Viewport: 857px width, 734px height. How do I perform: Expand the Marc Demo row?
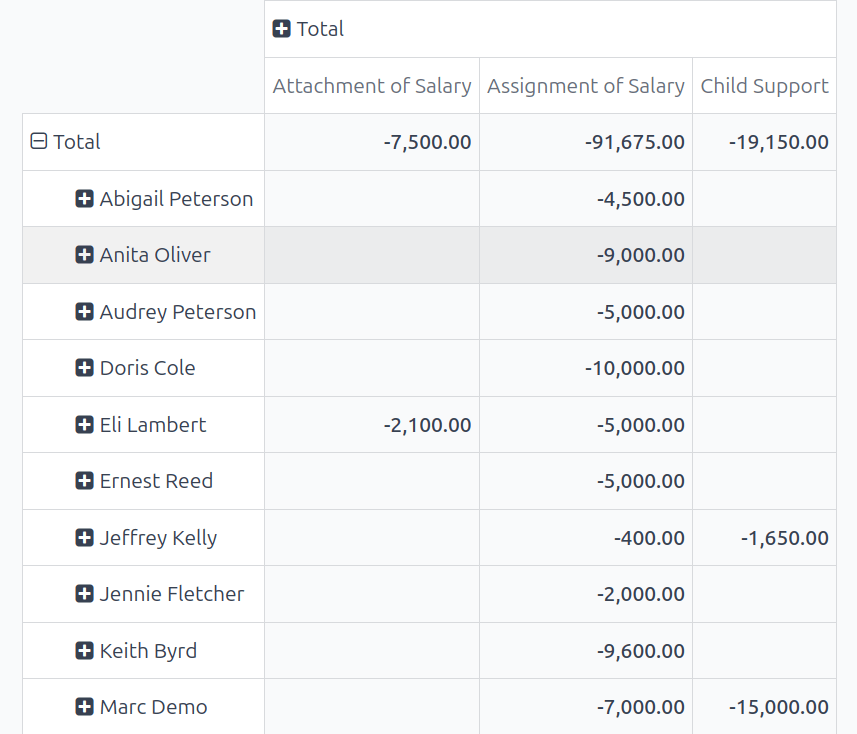pyautogui.click(x=84, y=706)
